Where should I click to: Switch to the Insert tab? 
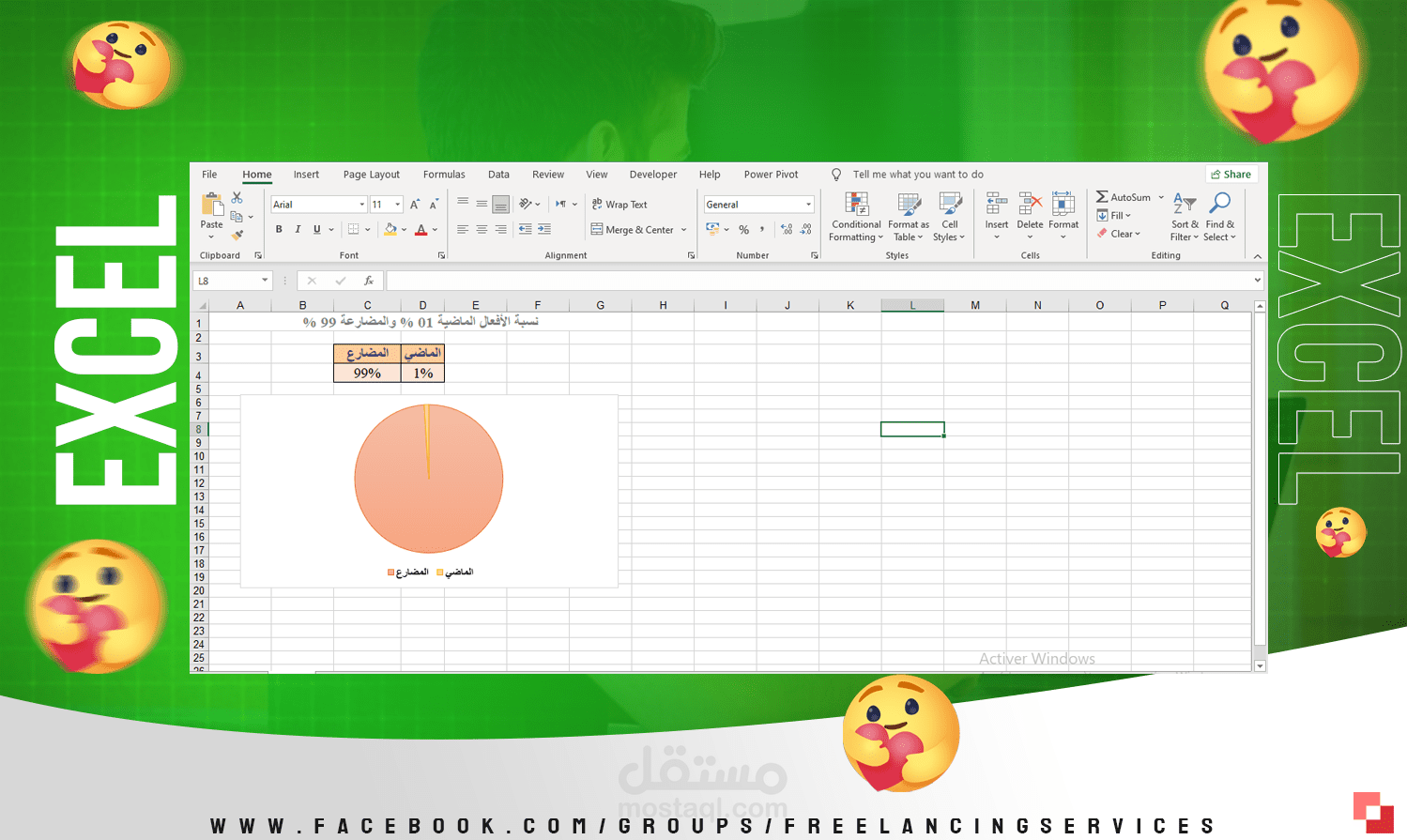[306, 175]
